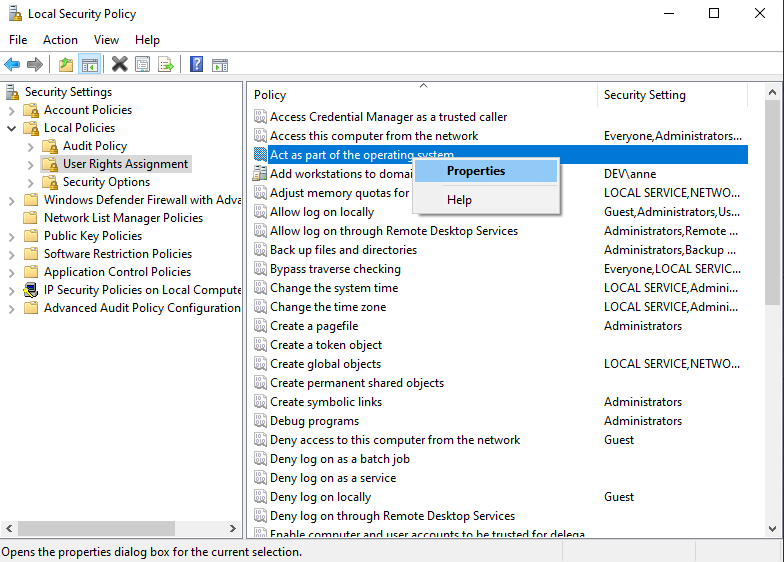Select Security Options in the tree
Viewport: 784px width, 562px height.
(106, 182)
